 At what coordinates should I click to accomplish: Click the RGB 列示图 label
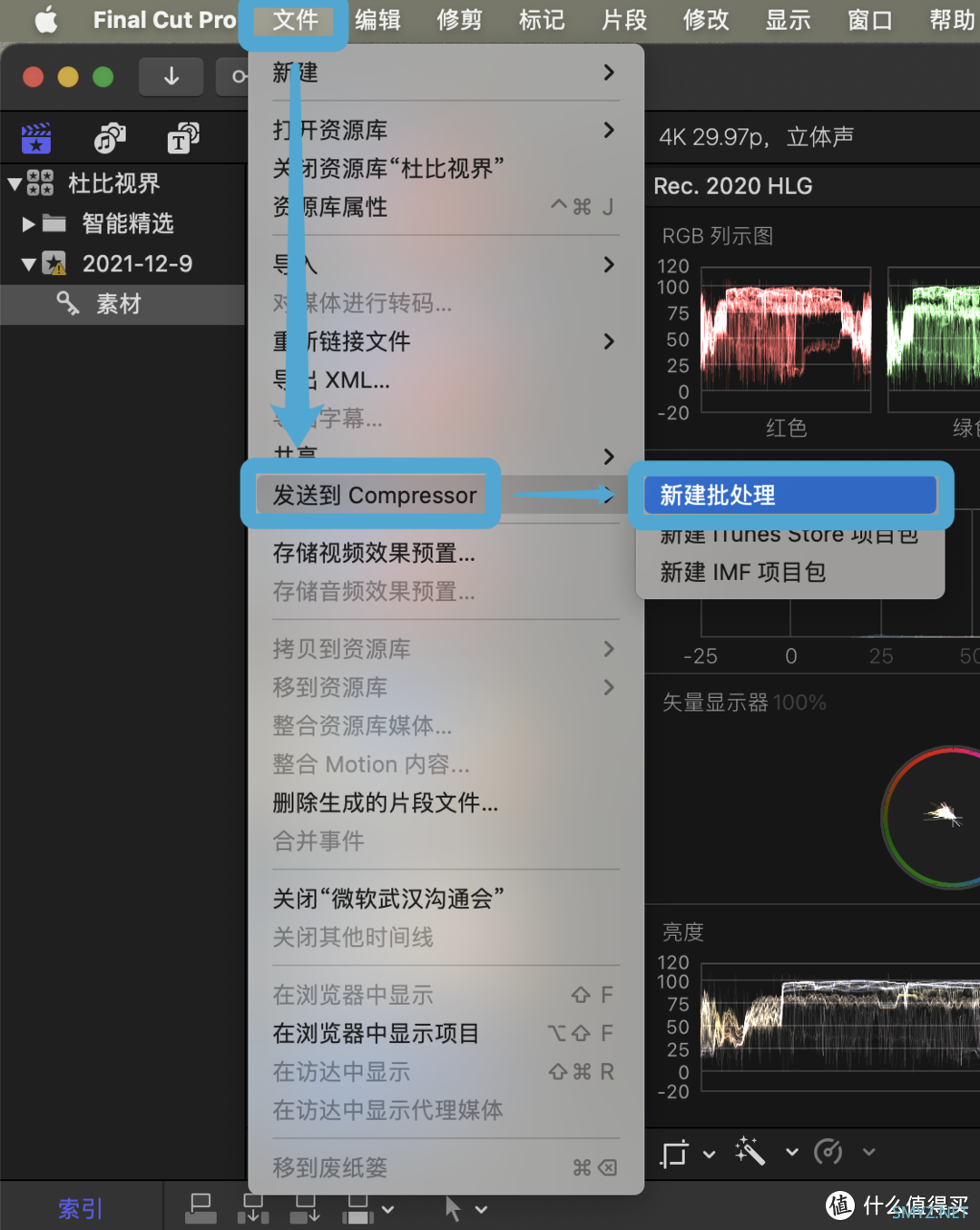[x=718, y=236]
